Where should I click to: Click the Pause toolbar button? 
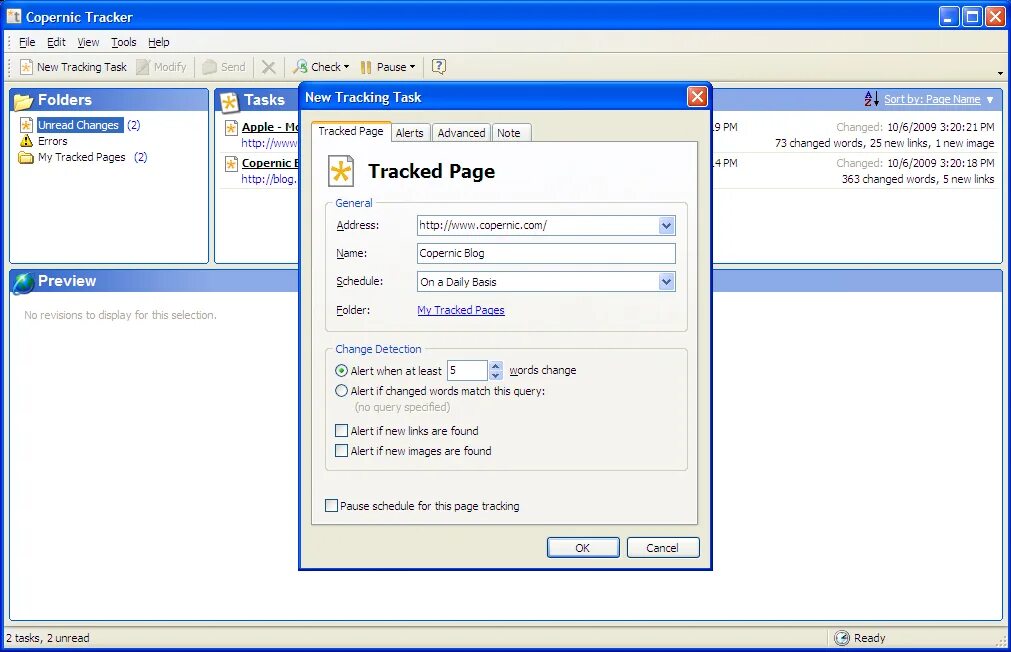coord(383,67)
